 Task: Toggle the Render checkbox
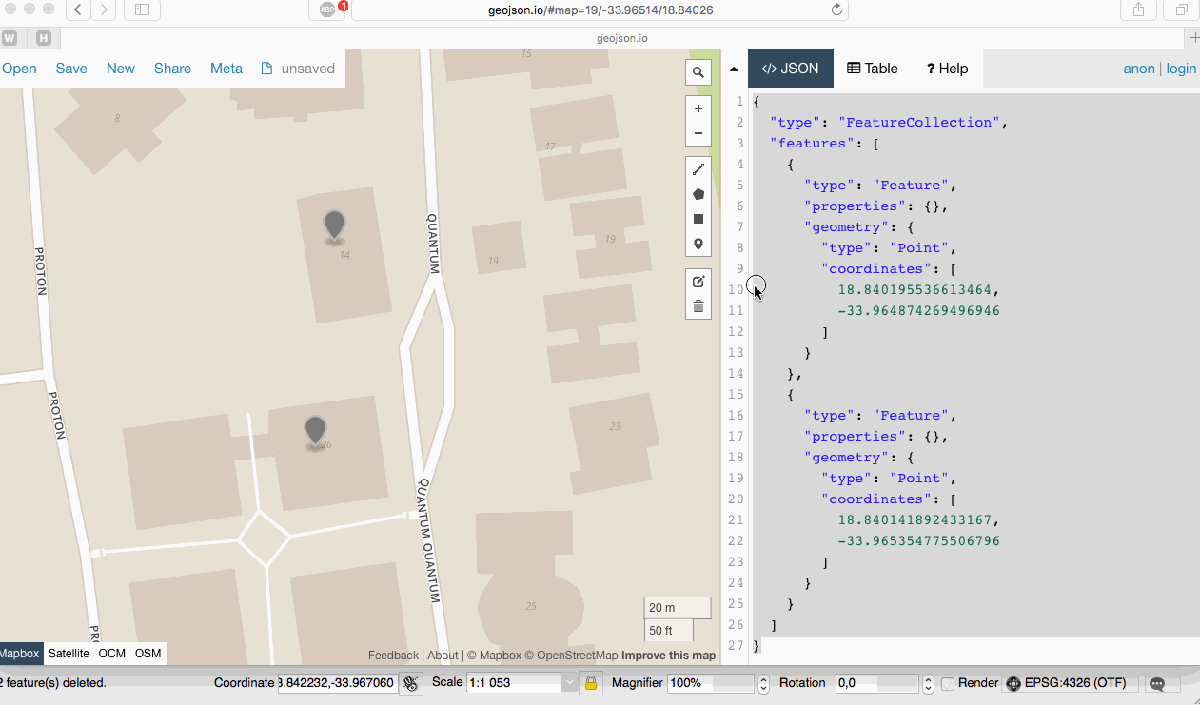[947, 684]
